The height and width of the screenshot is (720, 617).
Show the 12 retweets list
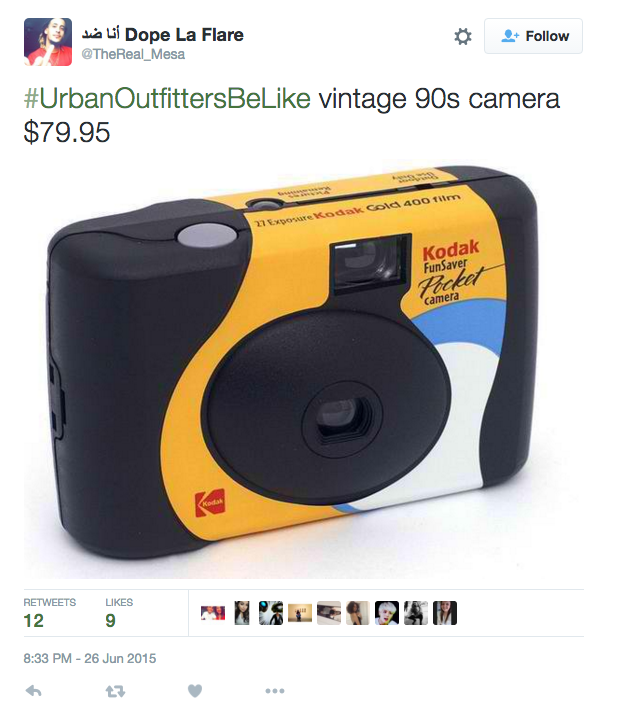[50, 613]
